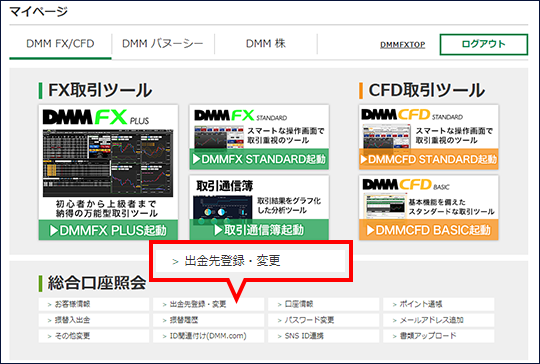Start DMMCFD BASIC起動 tool

coord(428,230)
